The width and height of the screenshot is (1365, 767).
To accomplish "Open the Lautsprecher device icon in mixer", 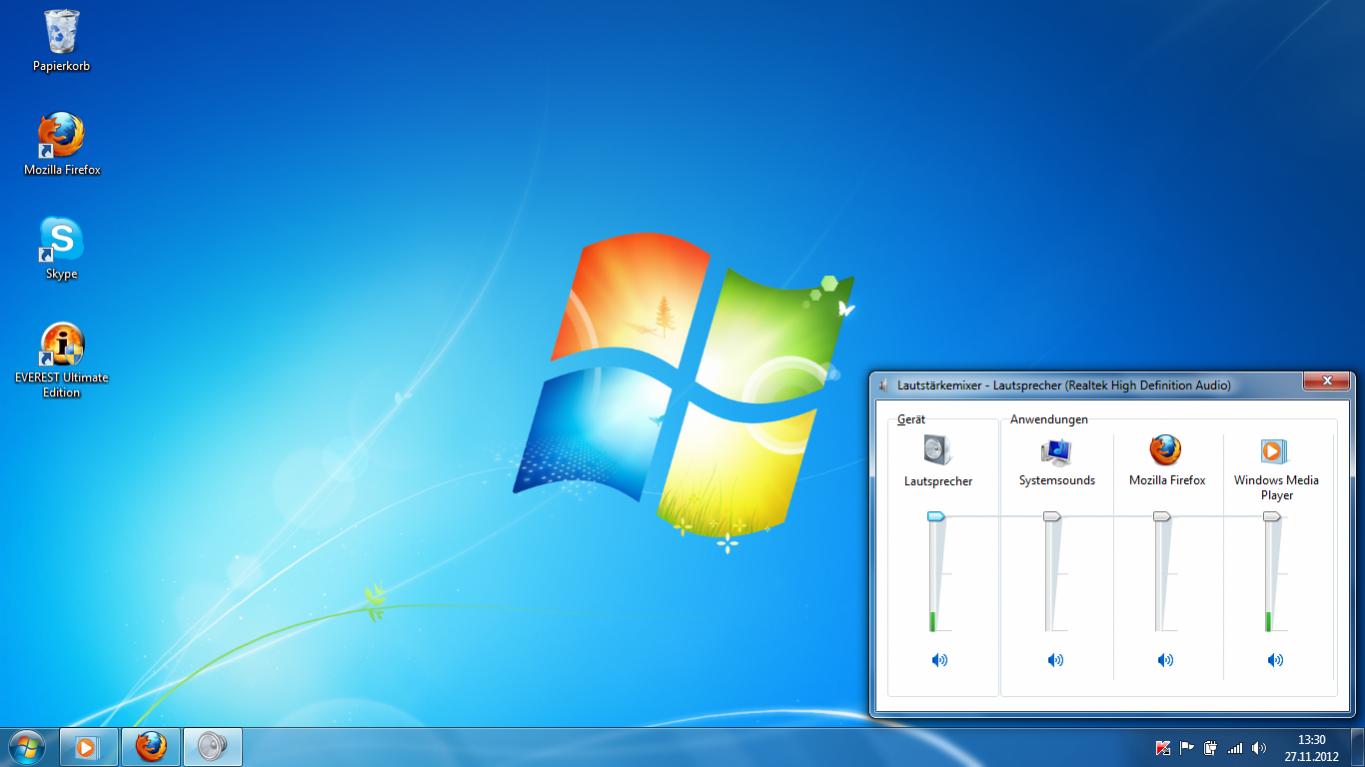I will pos(938,450).
